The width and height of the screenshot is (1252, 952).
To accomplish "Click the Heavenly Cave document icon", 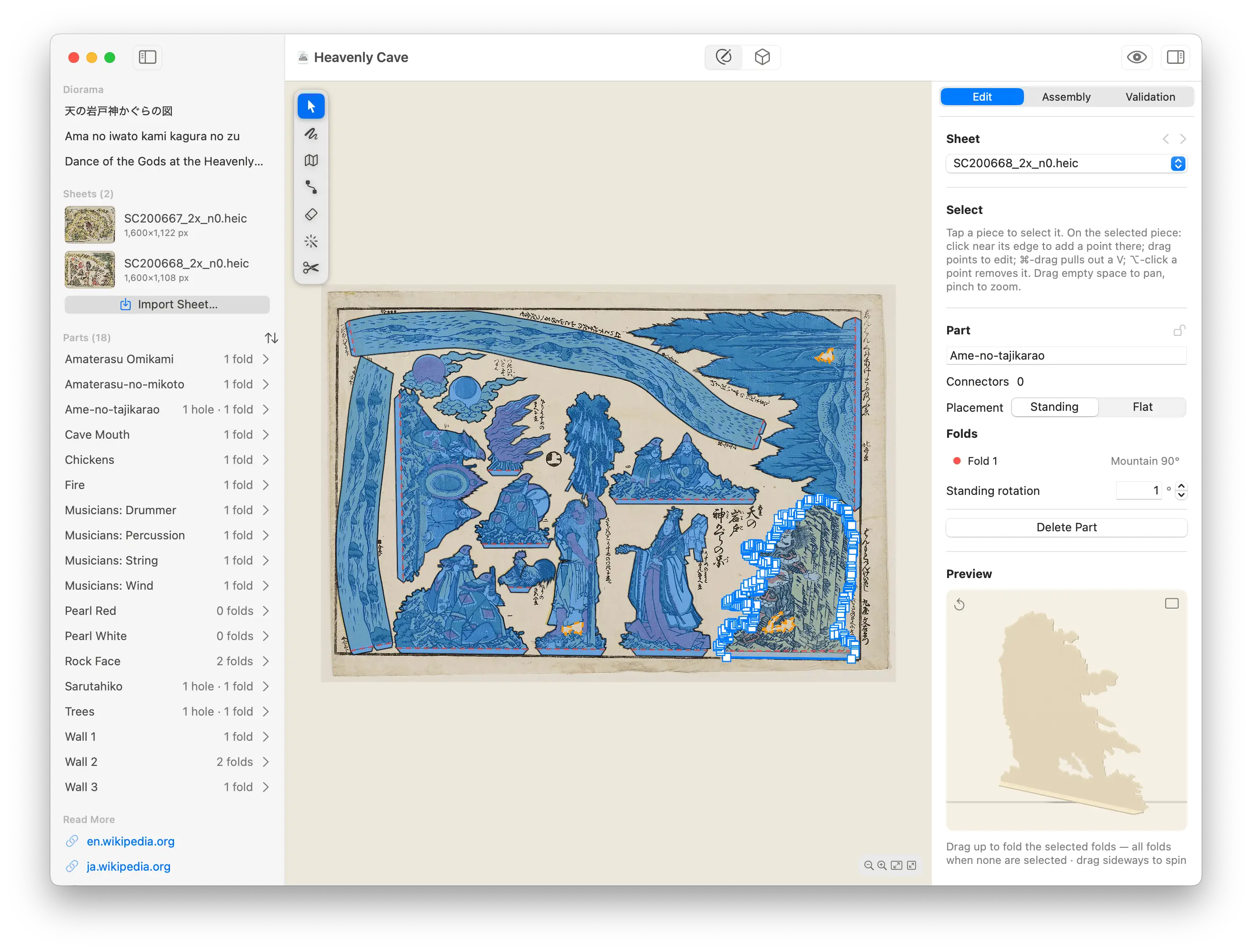I will tap(304, 57).
